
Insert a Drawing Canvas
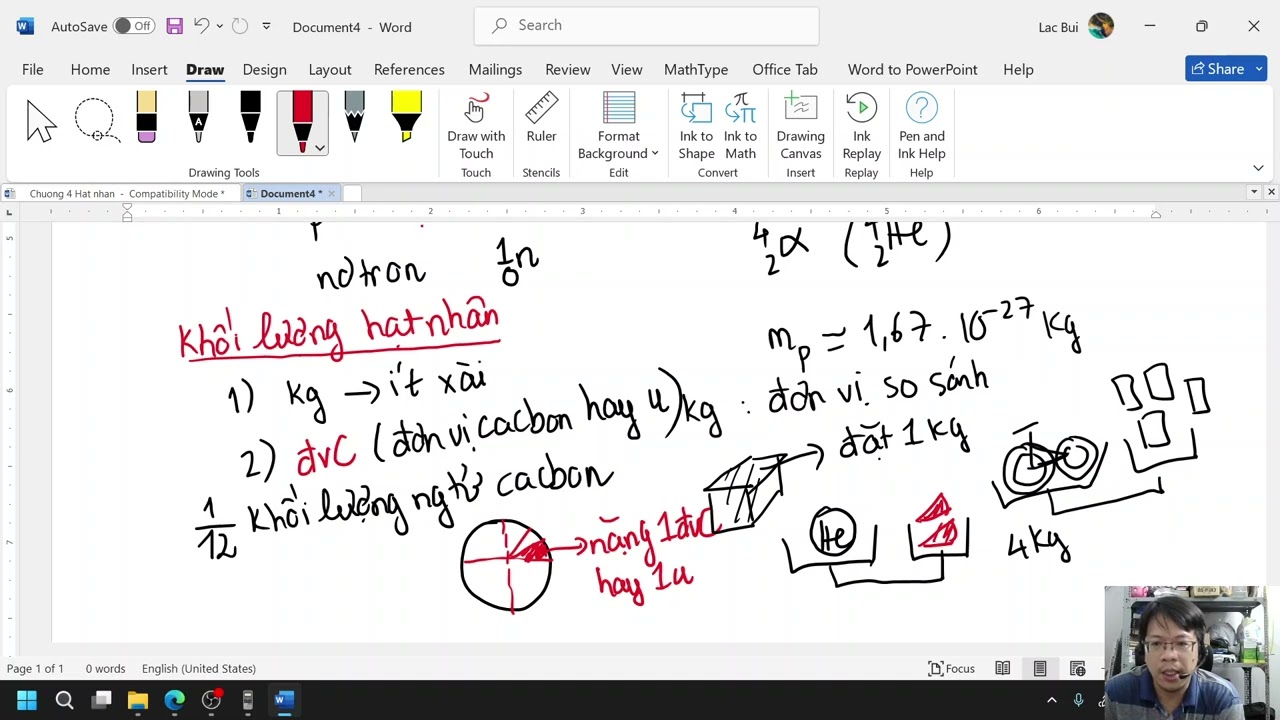800,126
